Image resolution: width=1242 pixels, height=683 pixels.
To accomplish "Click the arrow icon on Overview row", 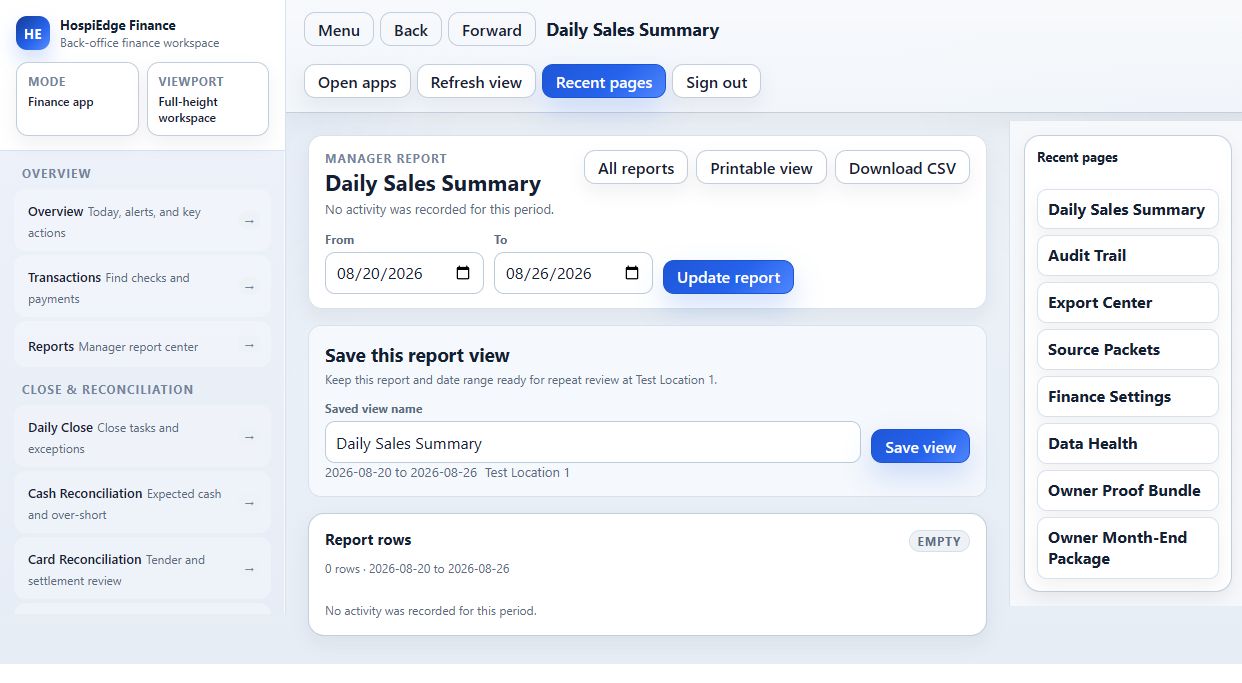I will coord(249,222).
